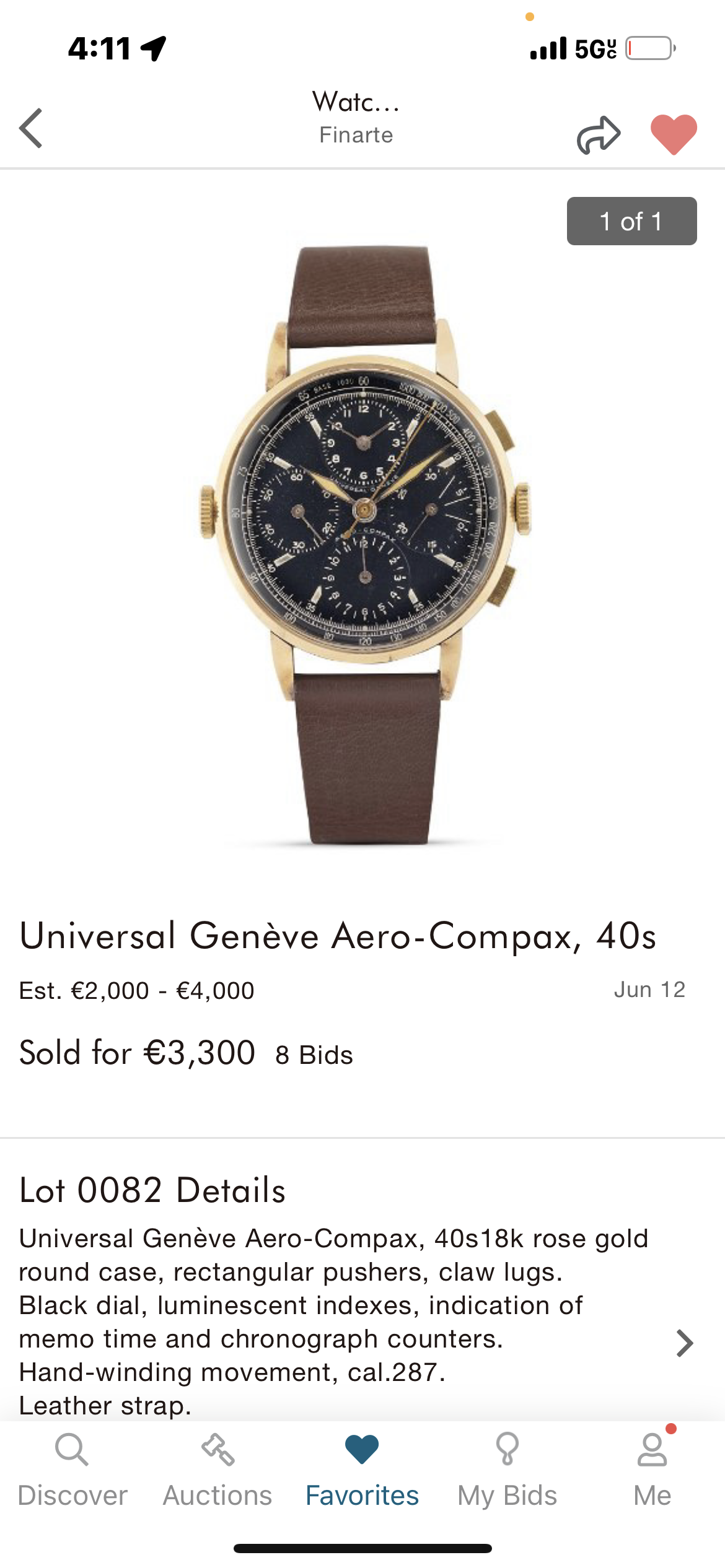
Task: Open the Auctions gavel icon
Action: [x=217, y=1450]
